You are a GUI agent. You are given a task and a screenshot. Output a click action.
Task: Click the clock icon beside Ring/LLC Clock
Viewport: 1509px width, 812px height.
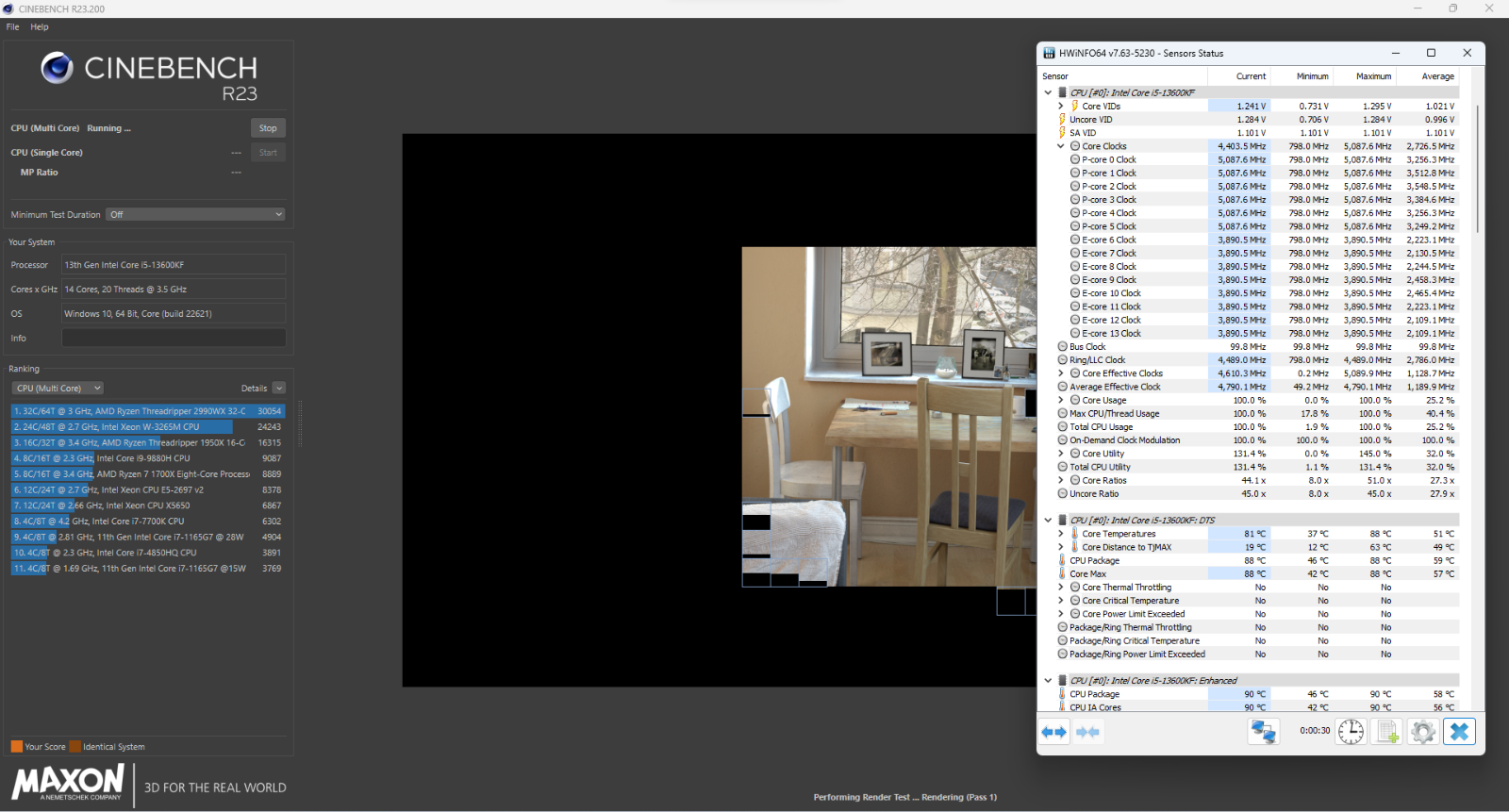1062,360
